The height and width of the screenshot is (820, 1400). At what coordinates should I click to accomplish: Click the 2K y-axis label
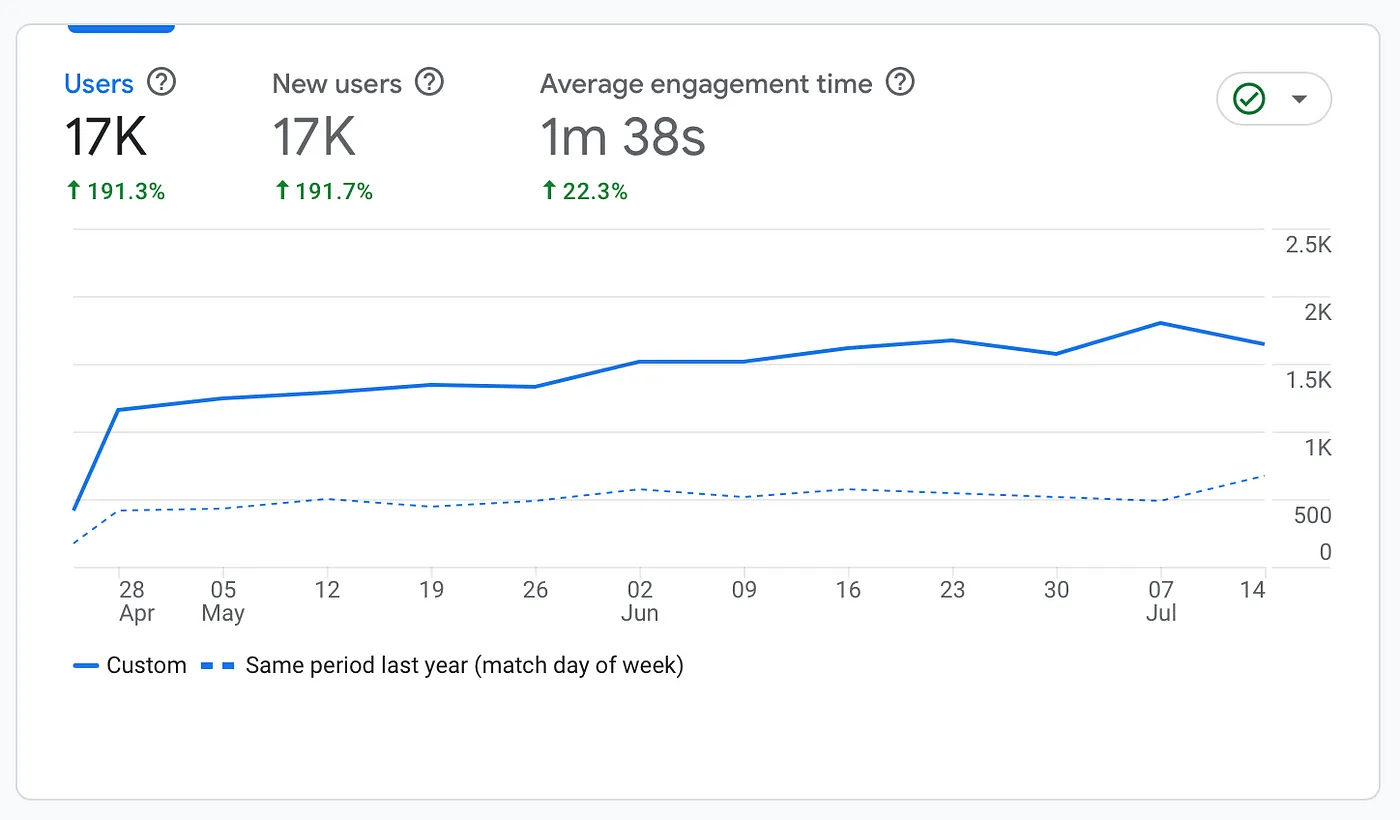click(1318, 312)
